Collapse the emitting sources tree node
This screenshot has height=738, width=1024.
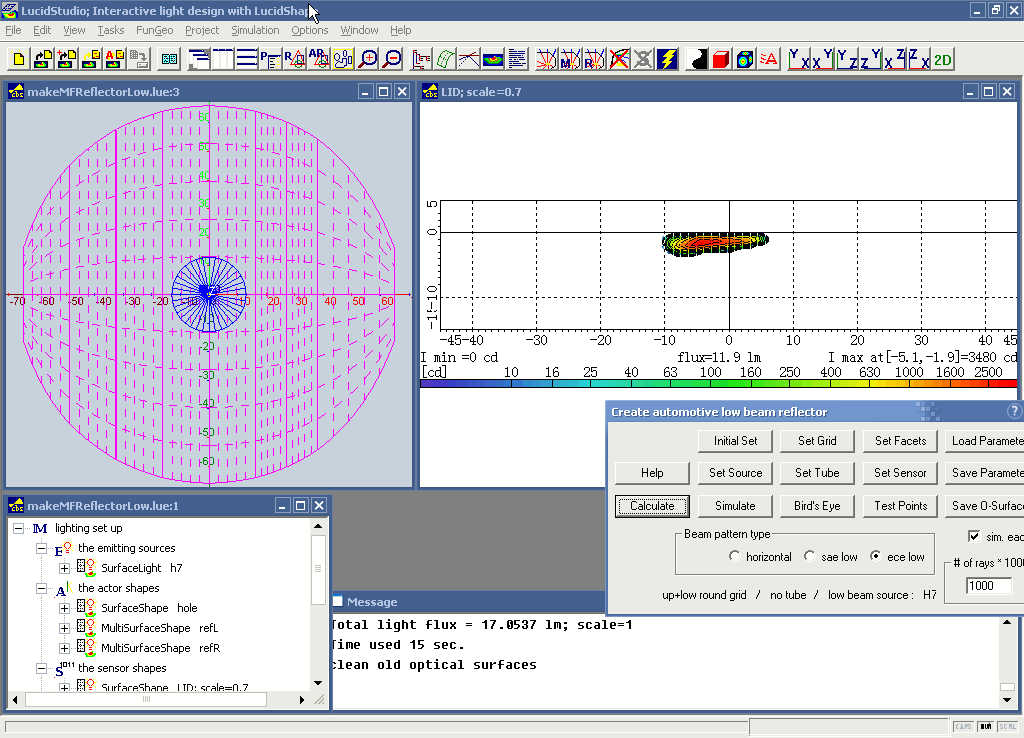coord(41,549)
